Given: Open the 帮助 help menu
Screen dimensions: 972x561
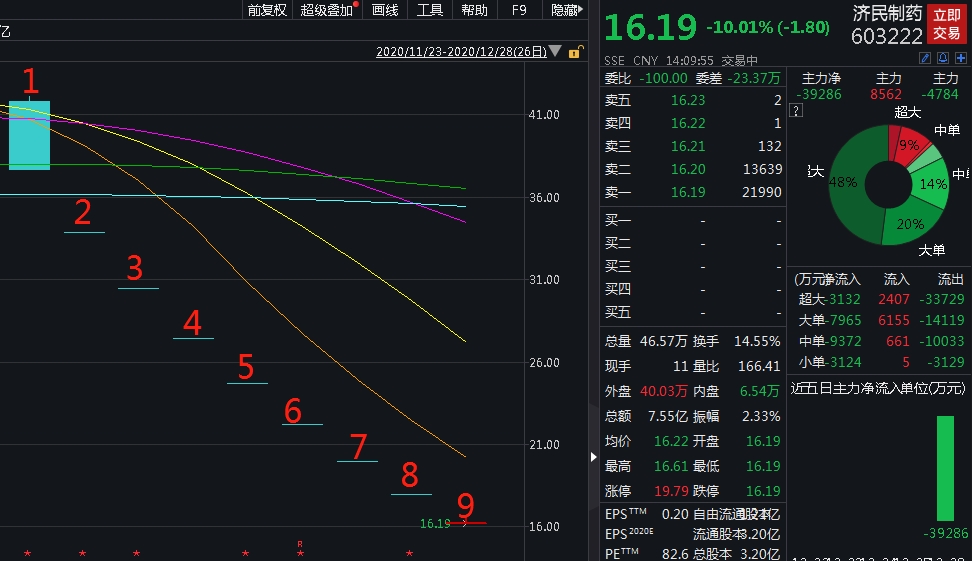Looking at the screenshot, I should [474, 10].
